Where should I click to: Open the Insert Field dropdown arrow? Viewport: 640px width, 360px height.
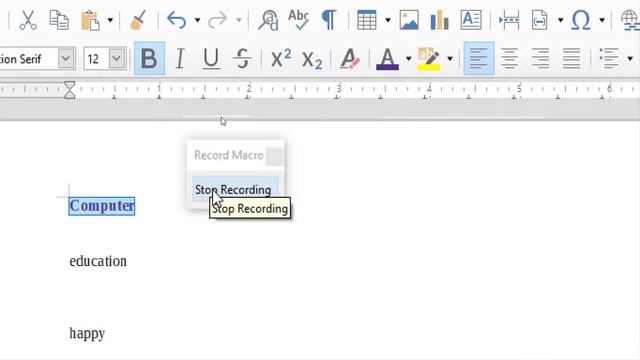pos(560,20)
